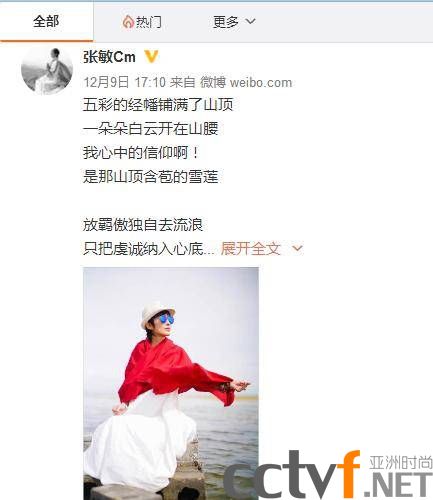Click the gold V verification badge

click(151, 57)
